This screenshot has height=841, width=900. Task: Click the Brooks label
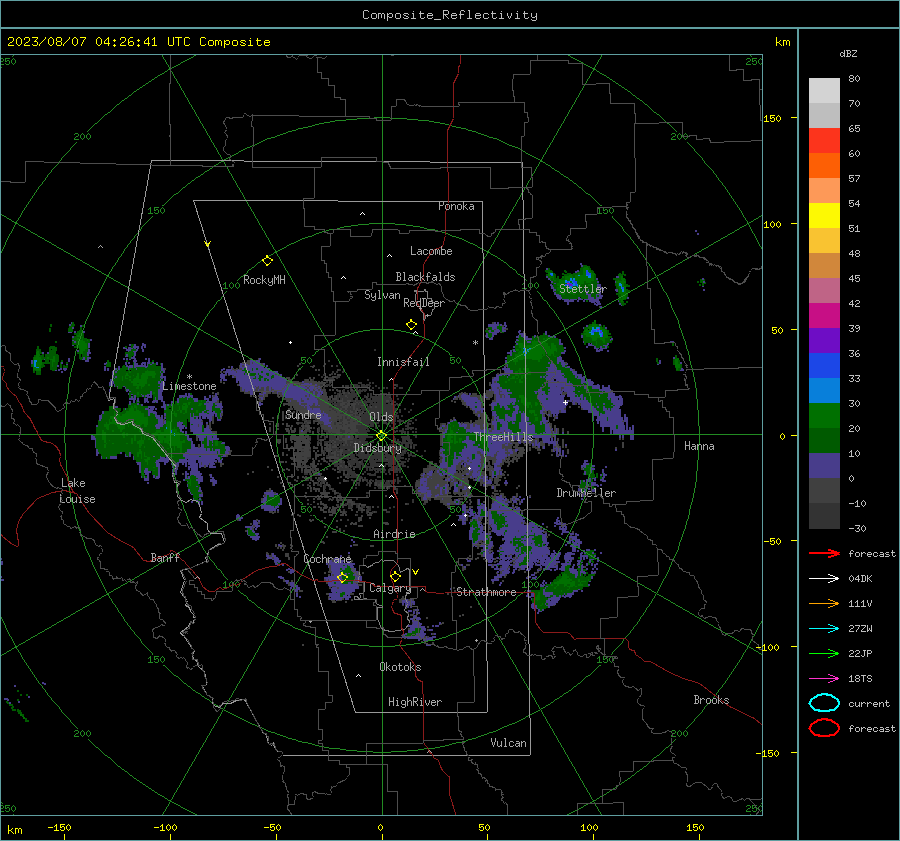coord(711,700)
